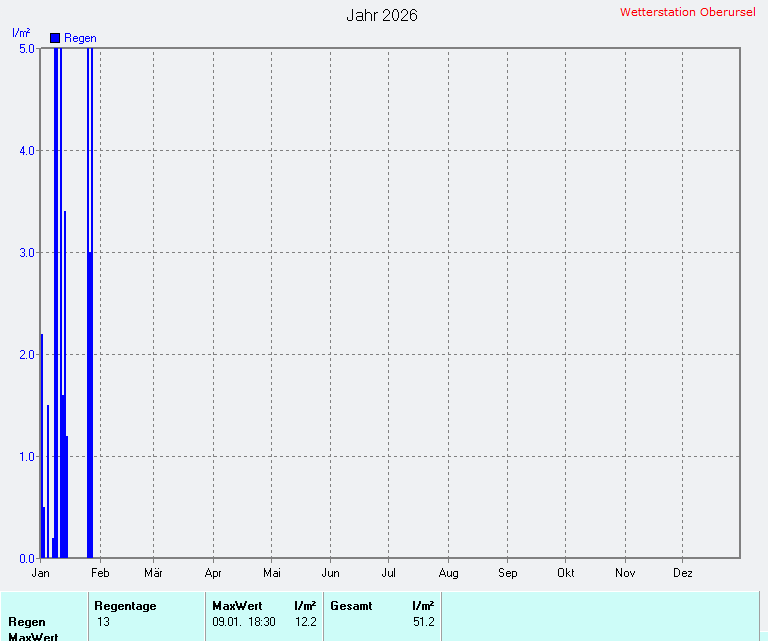Image resolution: width=768 pixels, height=641 pixels.
Task: Click the blue Regen legend swatch
Action: pyautogui.click(x=55, y=38)
